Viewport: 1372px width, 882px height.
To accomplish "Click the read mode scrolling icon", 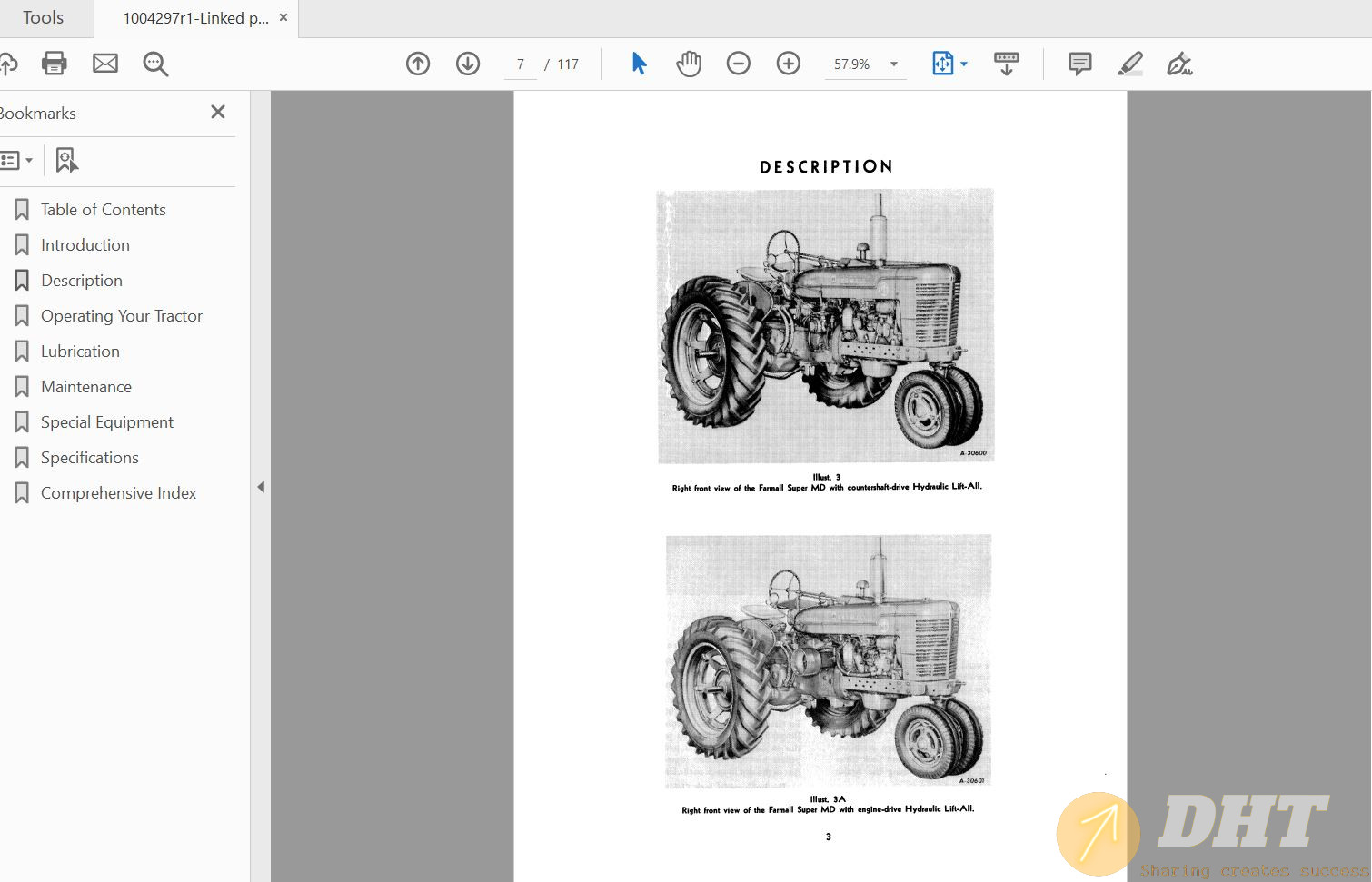I will 1007,64.
